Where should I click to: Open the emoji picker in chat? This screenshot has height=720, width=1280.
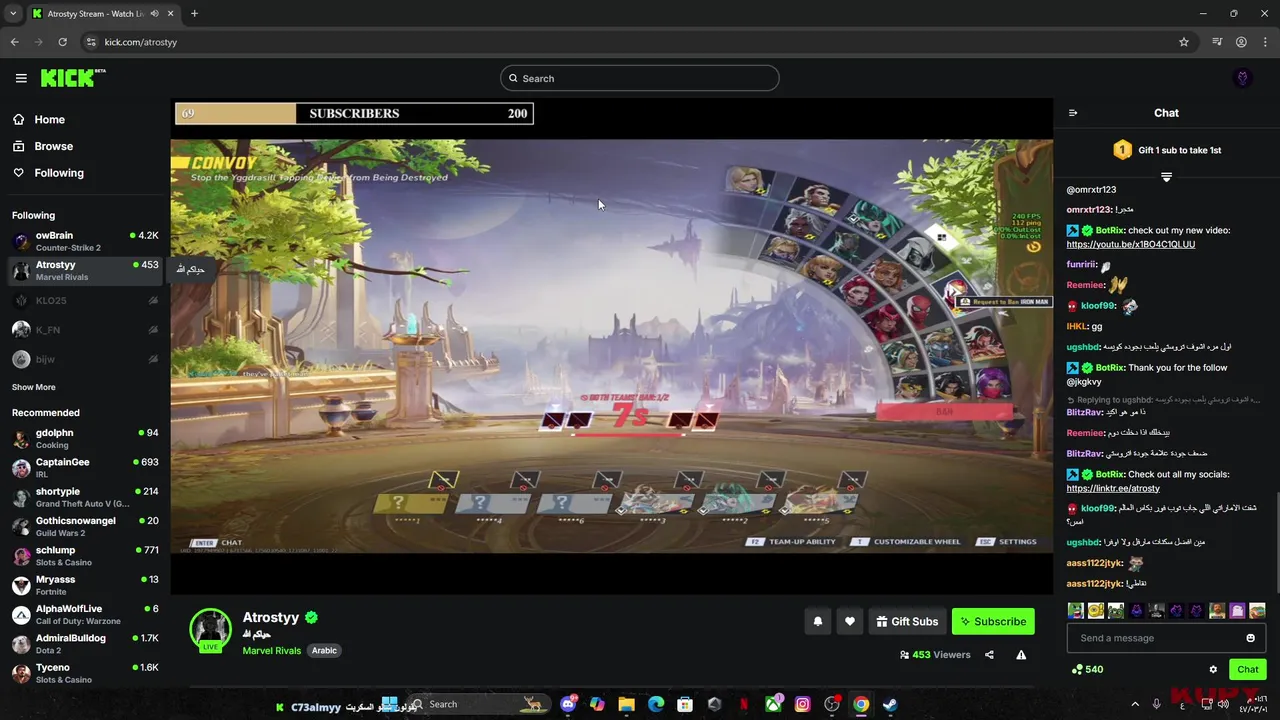click(x=1250, y=638)
